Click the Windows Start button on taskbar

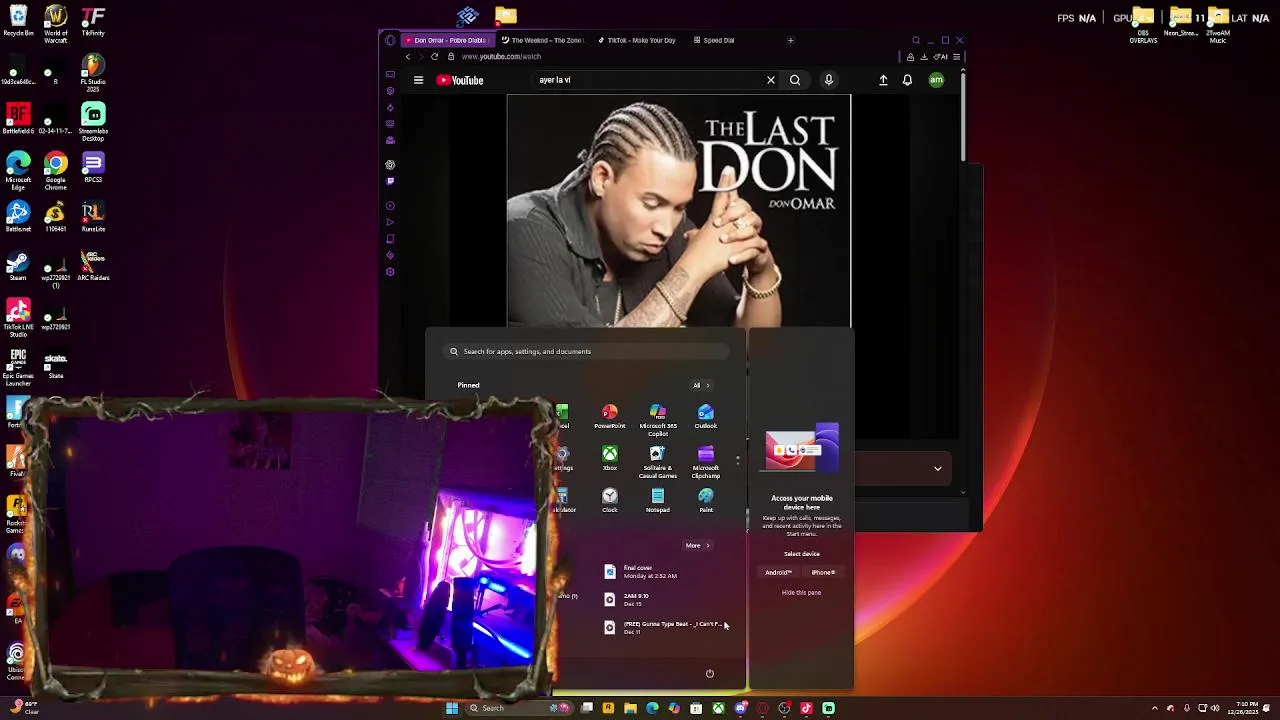[x=452, y=708]
